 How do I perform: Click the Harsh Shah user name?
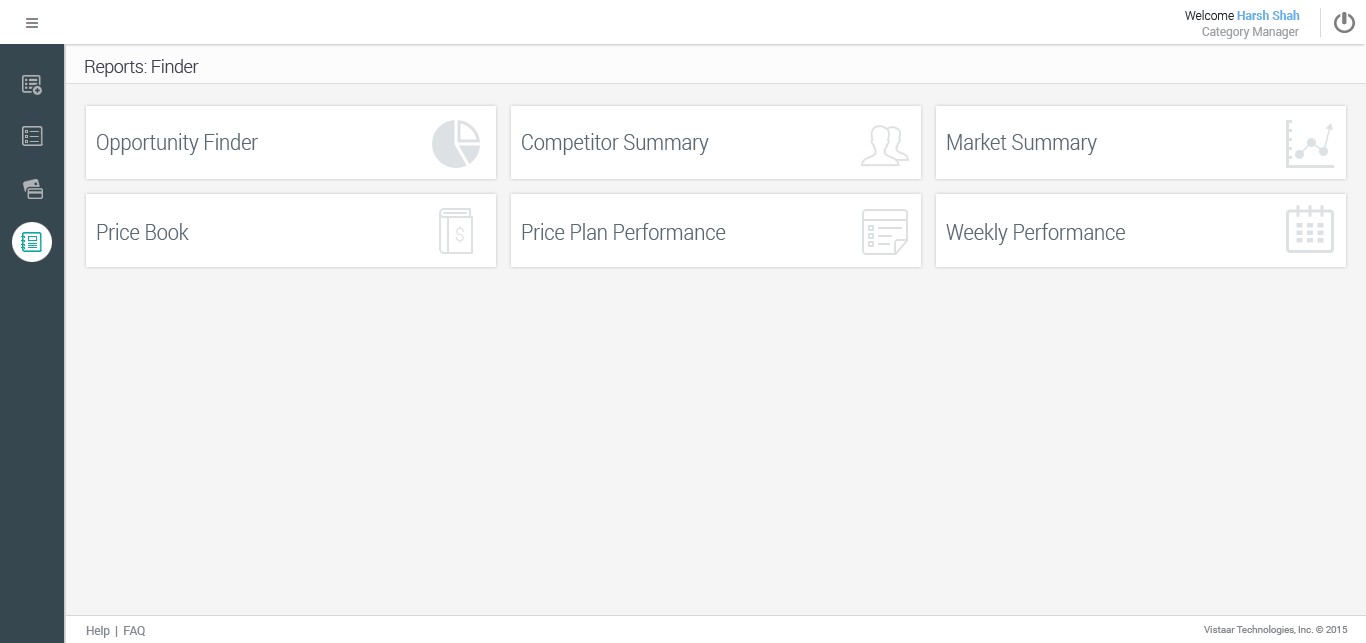click(1268, 15)
